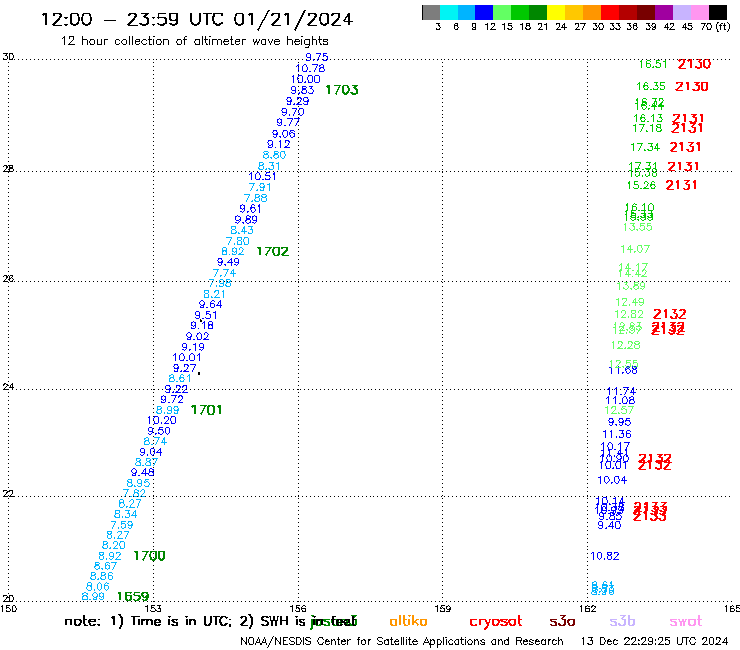
Task: Click wave height value 7.59
Action: point(122,525)
